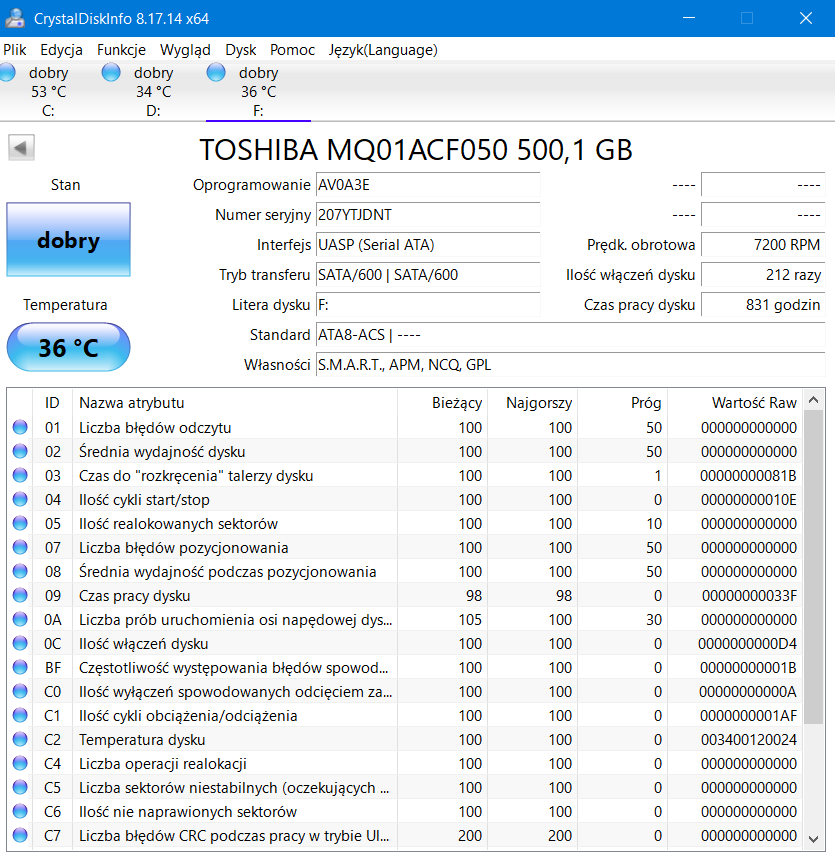Click raw value 003400120024

click(748, 740)
